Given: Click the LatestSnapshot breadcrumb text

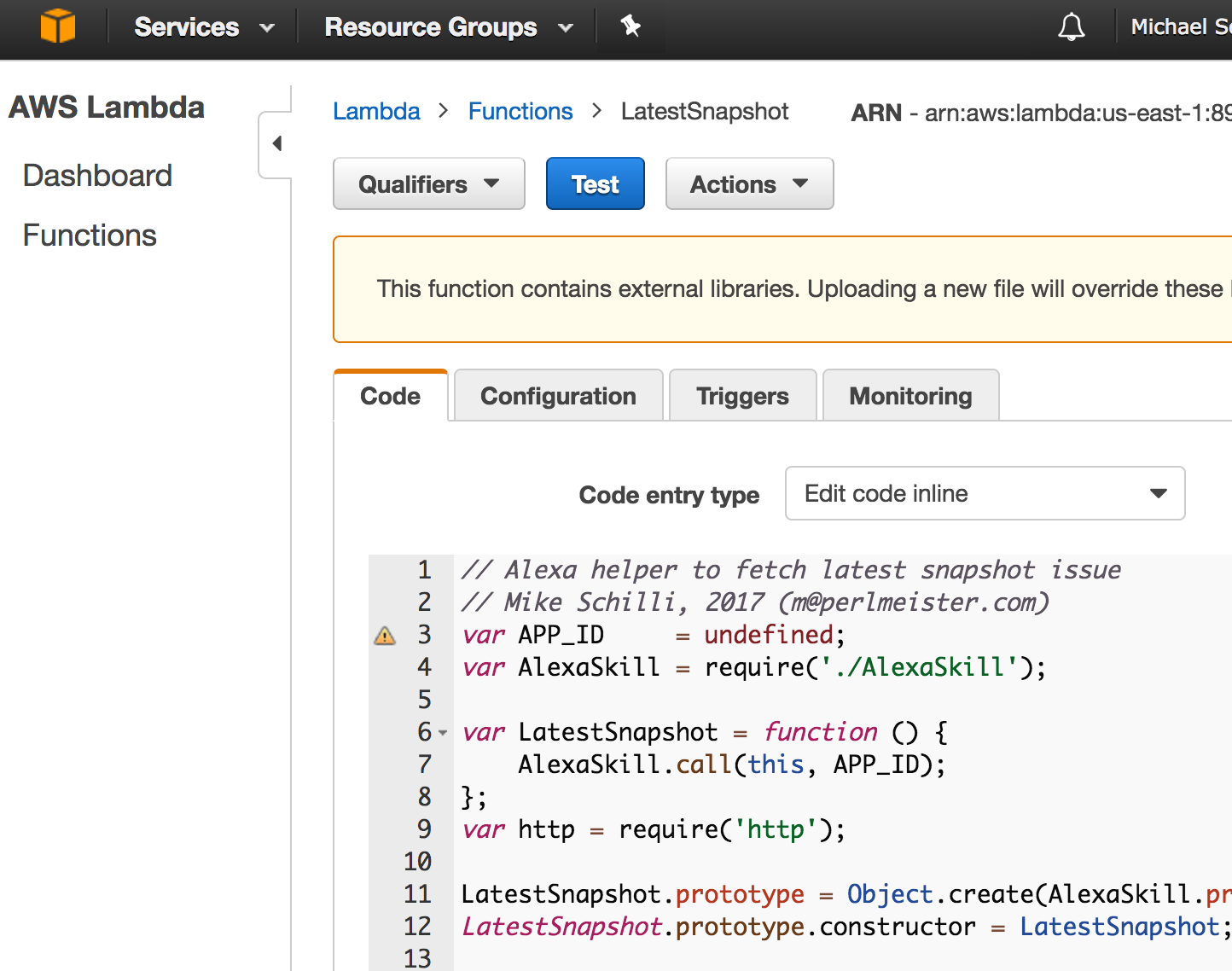Looking at the screenshot, I should point(705,112).
